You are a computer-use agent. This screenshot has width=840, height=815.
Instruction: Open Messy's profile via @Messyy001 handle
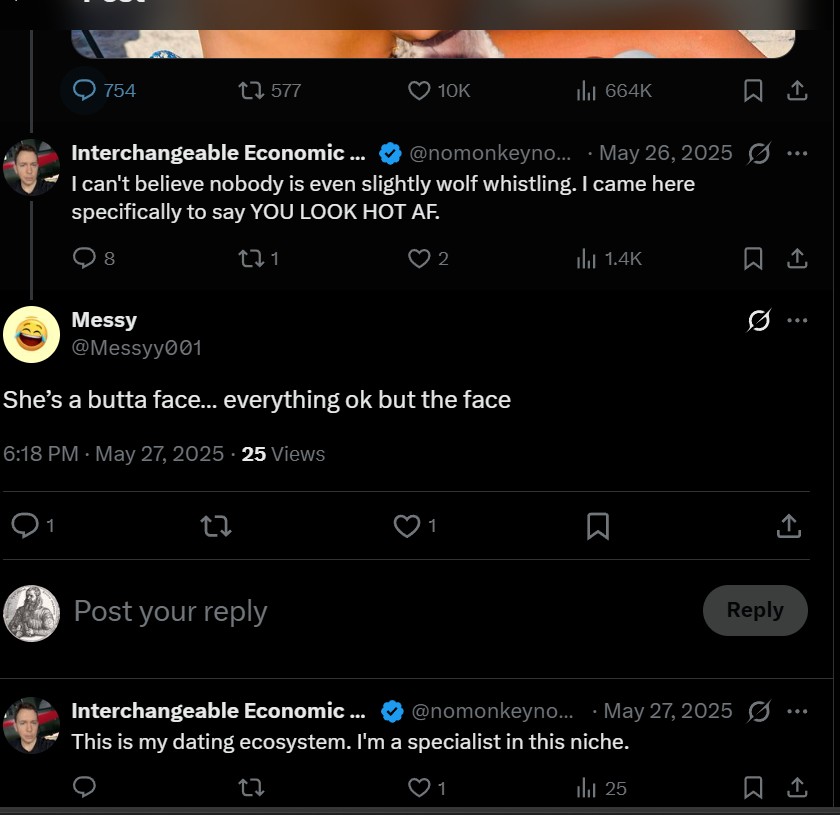[x=137, y=348]
